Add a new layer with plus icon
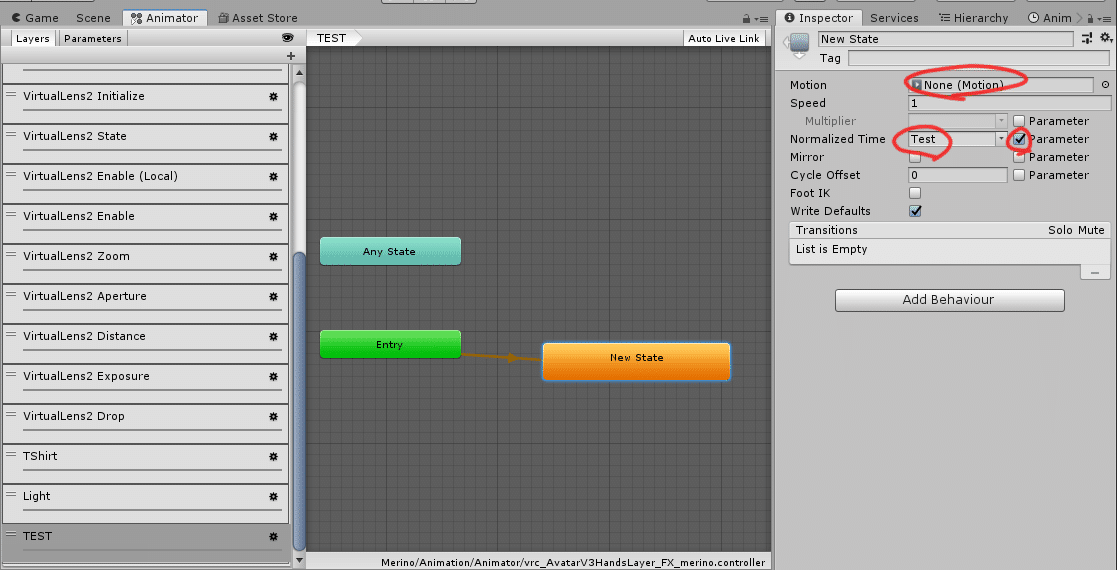The width and height of the screenshot is (1117, 570). click(290, 56)
